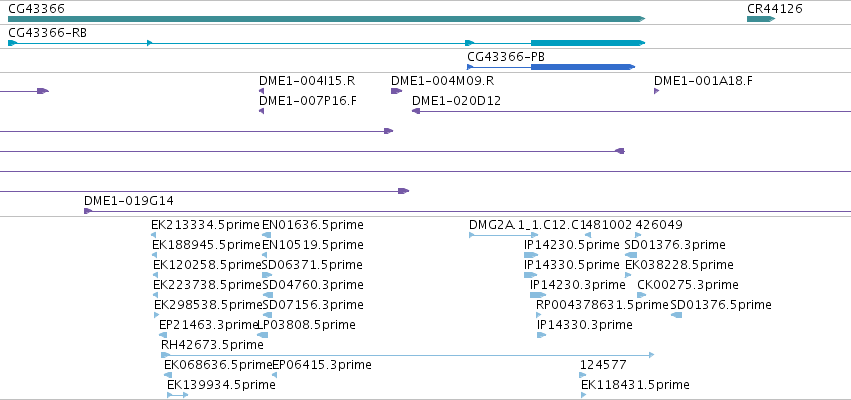Open the IP14230.5prime label

tap(571, 245)
